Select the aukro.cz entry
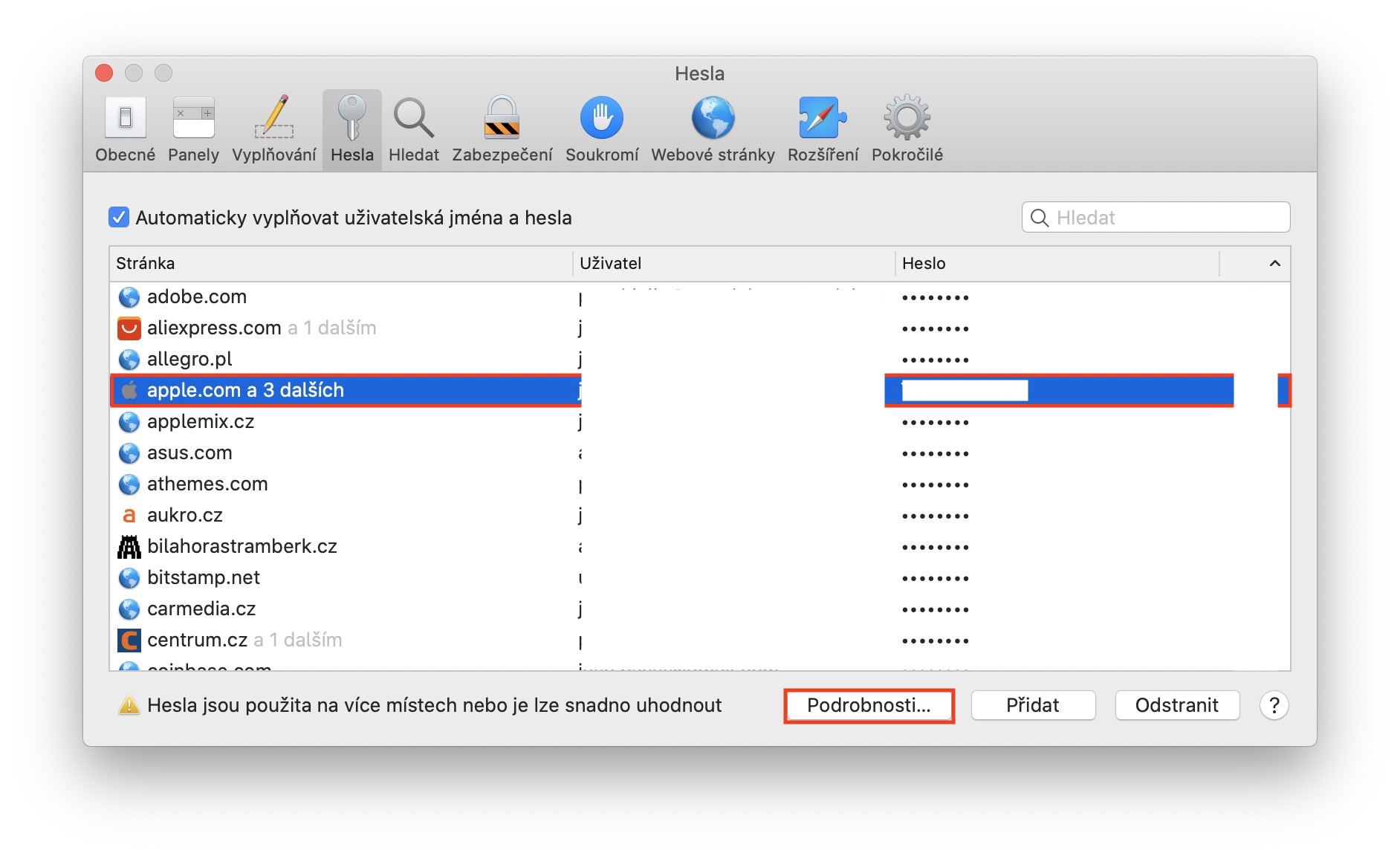The height and width of the screenshot is (856, 1400). [700, 516]
